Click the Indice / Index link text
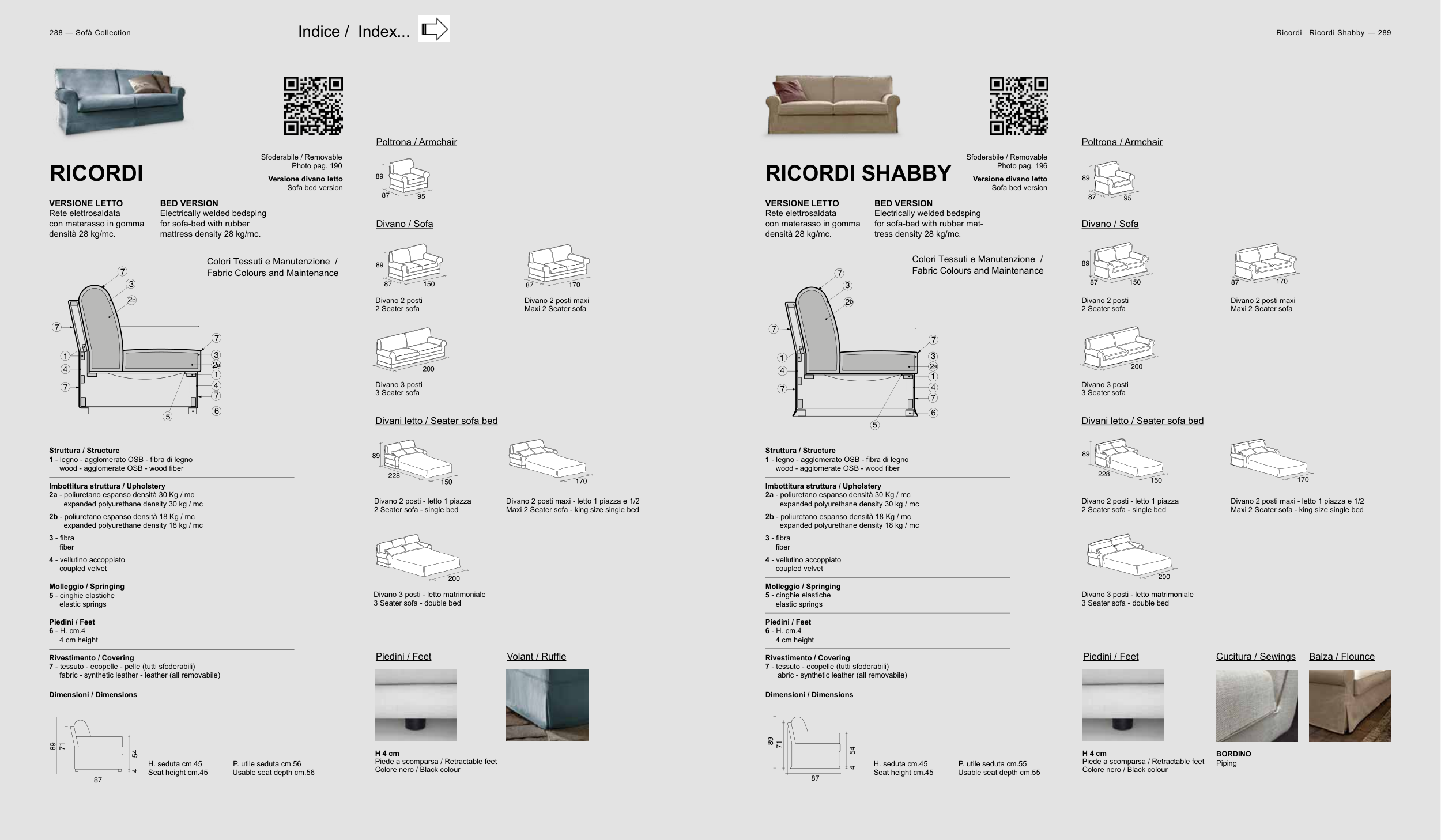This screenshot has height=840, width=1441. (x=353, y=32)
